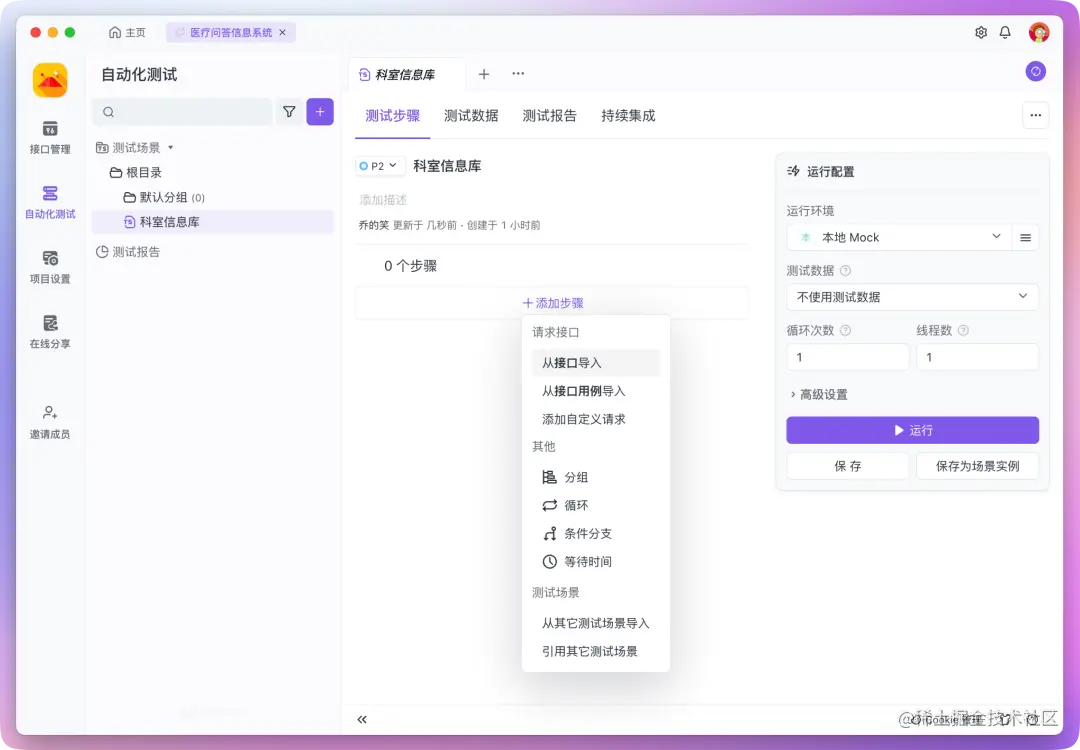Expand the 高级设置 section
This screenshot has width=1080, height=750.
(820, 393)
